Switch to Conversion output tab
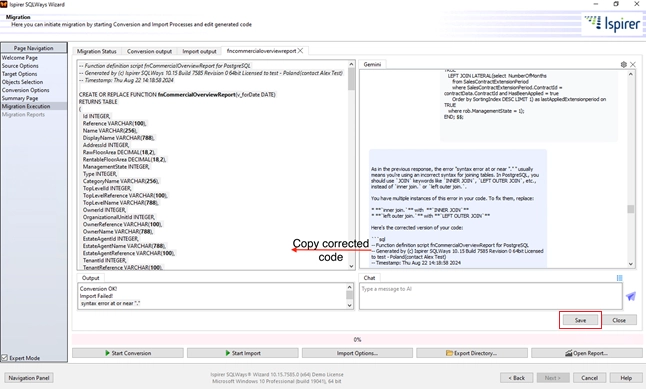The width and height of the screenshot is (646, 391). (149, 51)
